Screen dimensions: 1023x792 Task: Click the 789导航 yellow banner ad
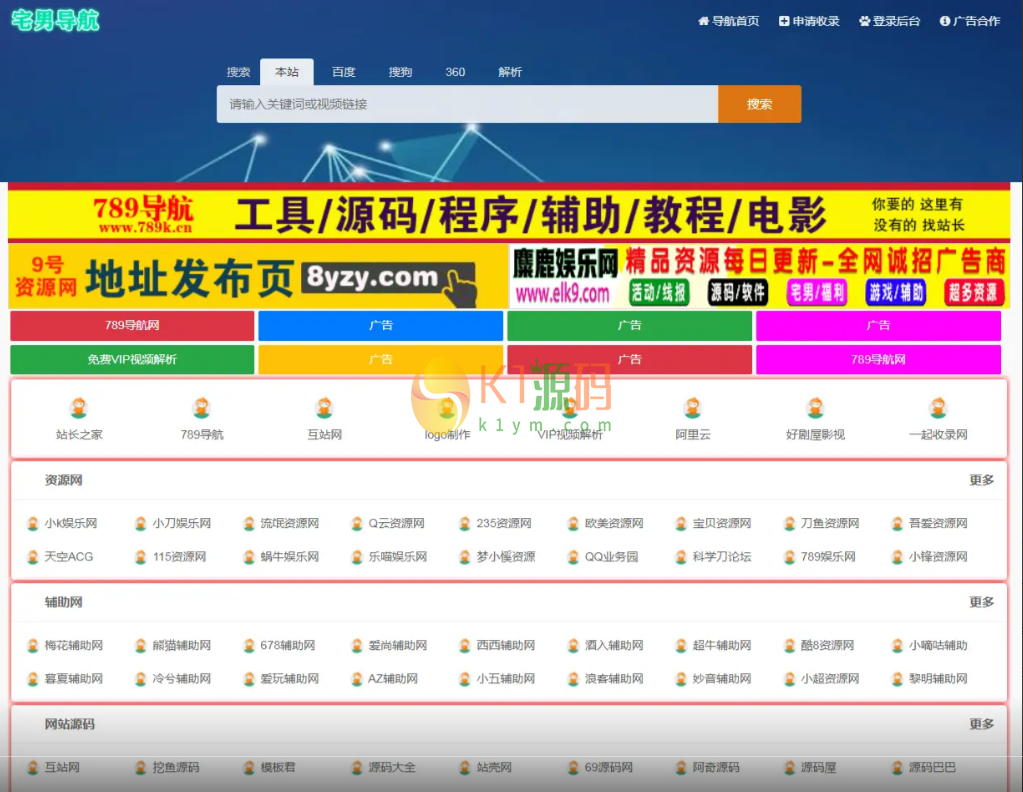click(509, 214)
